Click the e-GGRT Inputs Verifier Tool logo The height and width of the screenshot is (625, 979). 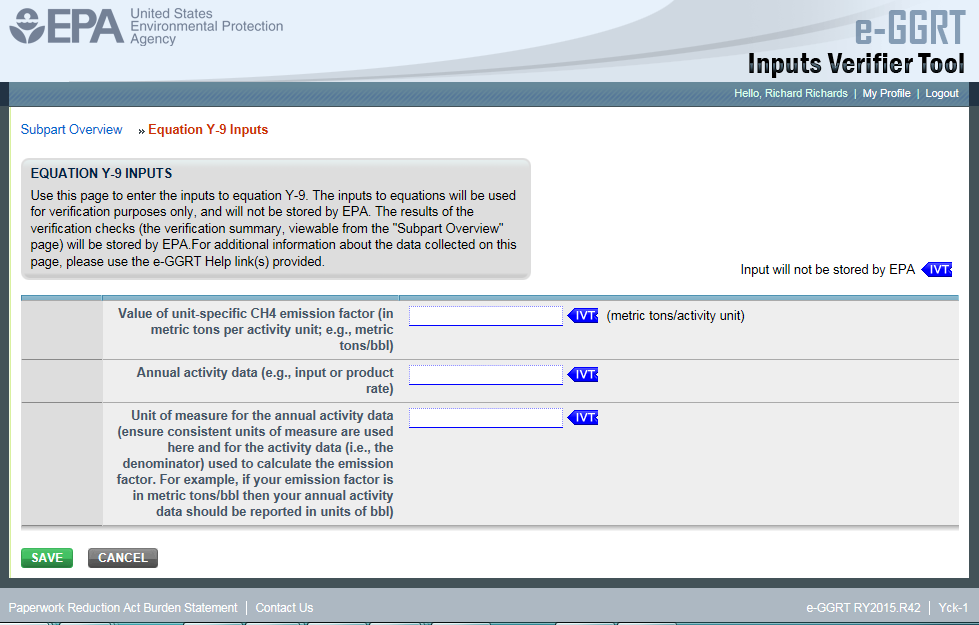(856, 42)
